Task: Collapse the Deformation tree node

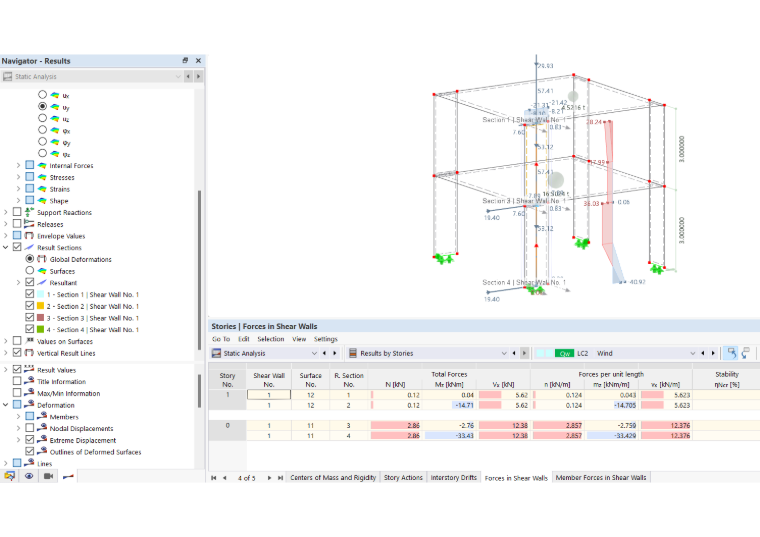Action: click(6, 405)
